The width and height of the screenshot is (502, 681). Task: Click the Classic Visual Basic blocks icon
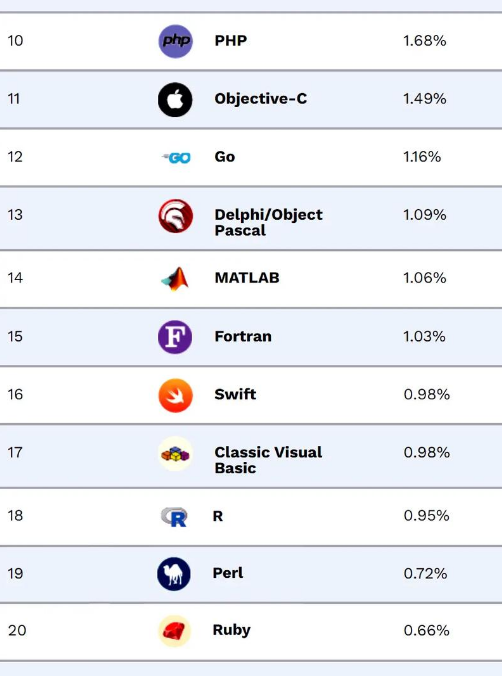pyautogui.click(x=175, y=454)
